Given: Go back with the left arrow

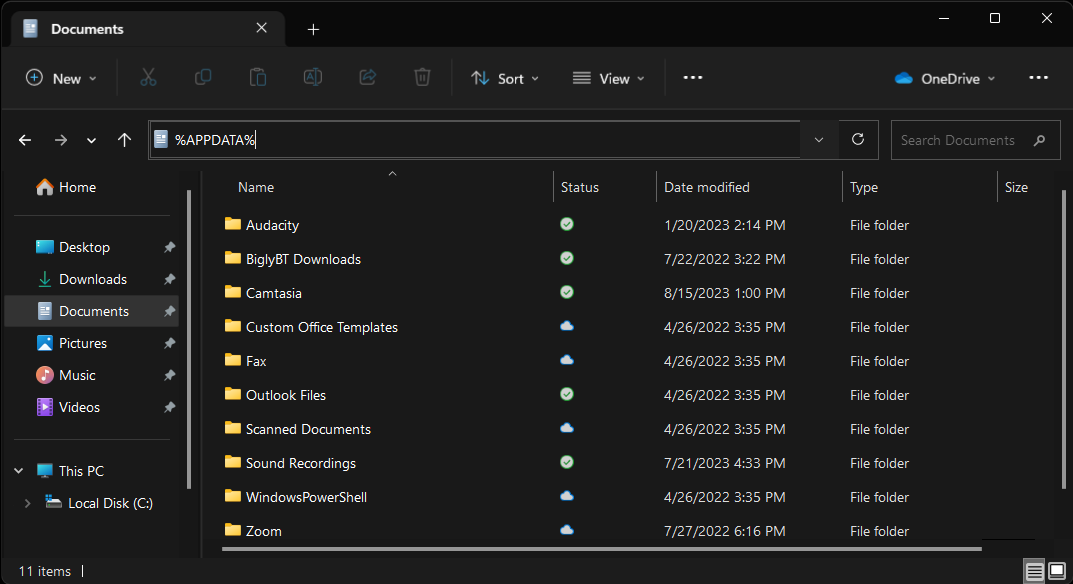Looking at the screenshot, I should [x=25, y=140].
